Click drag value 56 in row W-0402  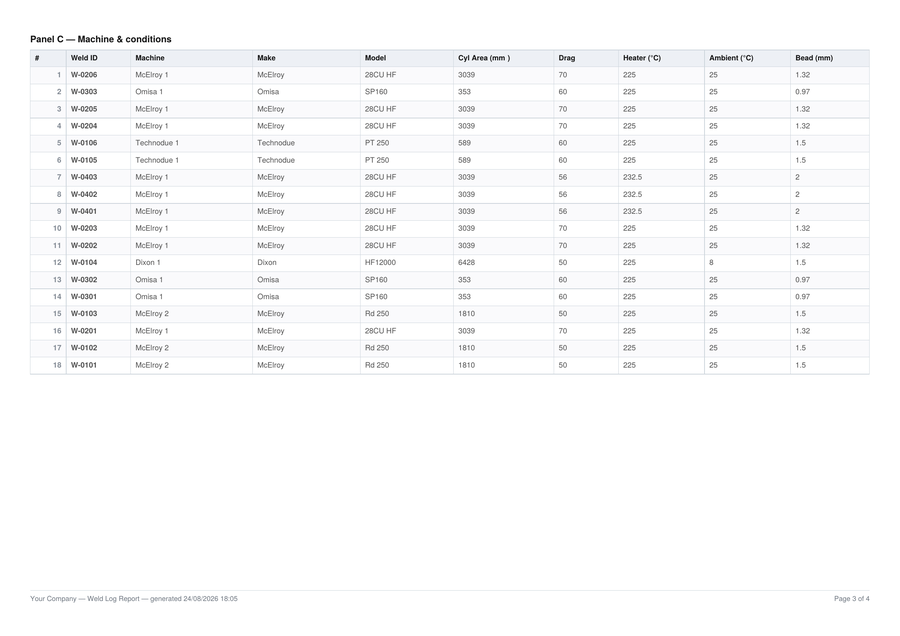tap(562, 194)
